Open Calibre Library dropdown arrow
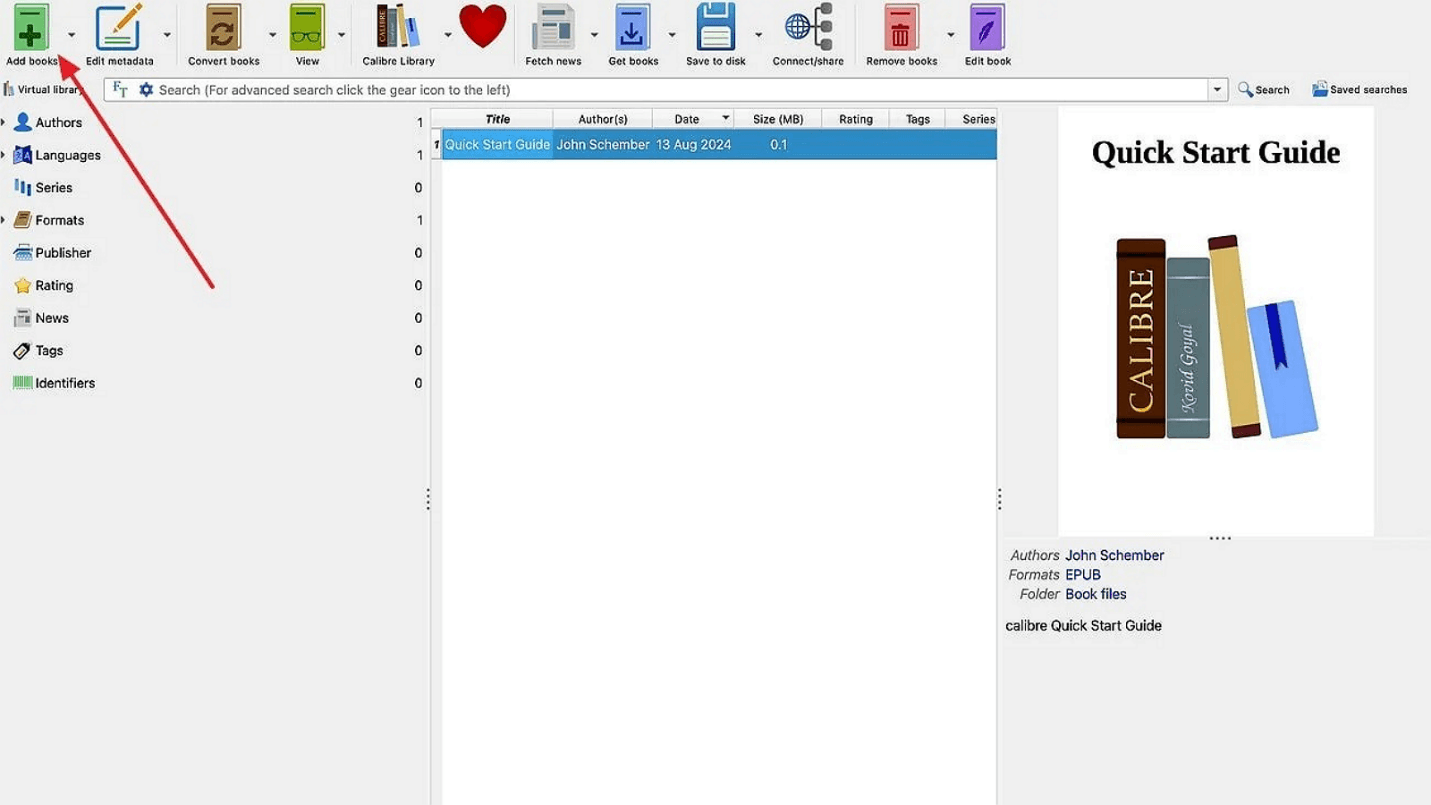Screen dimensions: 1431x805 point(448,35)
